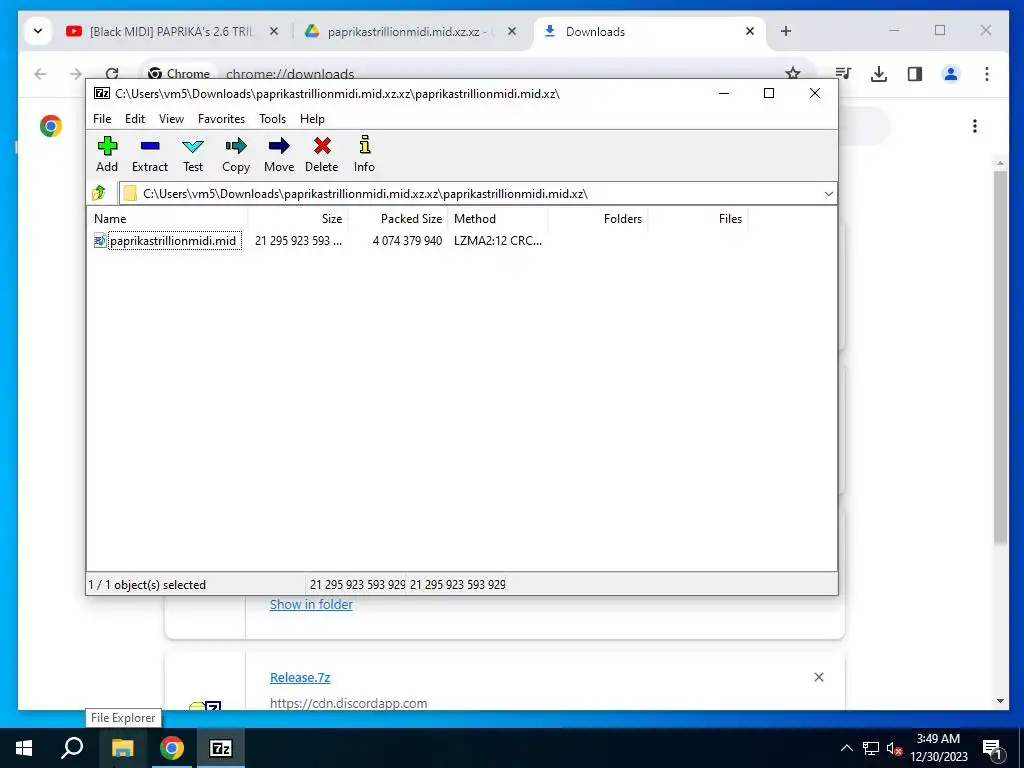Image resolution: width=1024 pixels, height=768 pixels.
Task: Sort by Packed Size column header
Action: pyautogui.click(x=398, y=219)
